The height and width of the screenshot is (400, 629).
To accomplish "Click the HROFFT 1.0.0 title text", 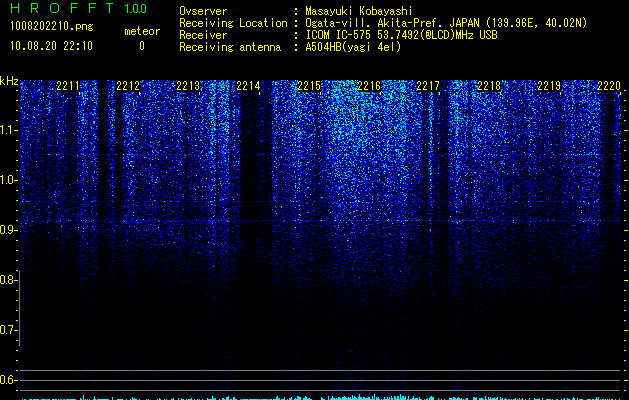I will [79, 8].
